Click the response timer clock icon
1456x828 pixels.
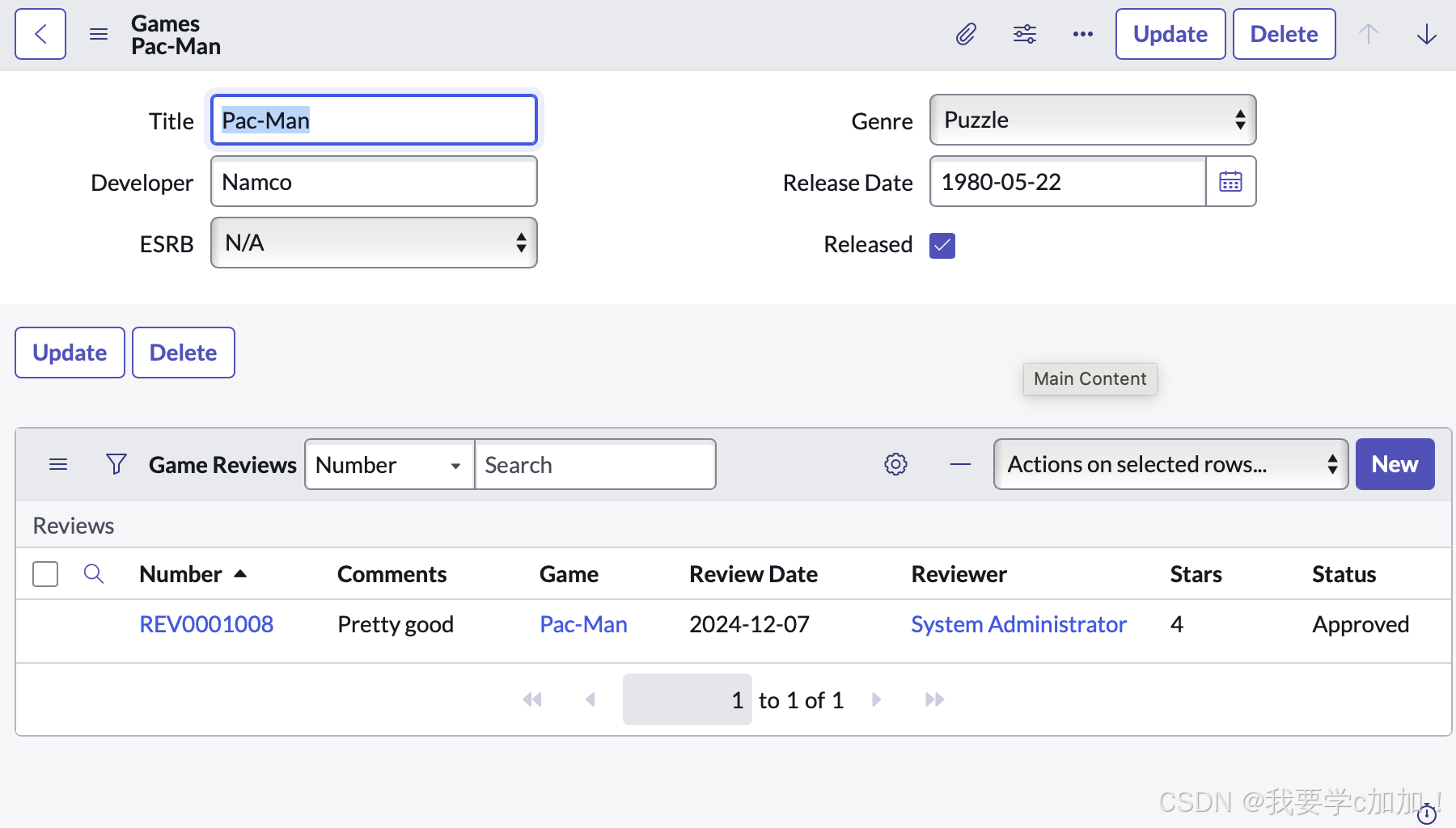tap(1428, 813)
